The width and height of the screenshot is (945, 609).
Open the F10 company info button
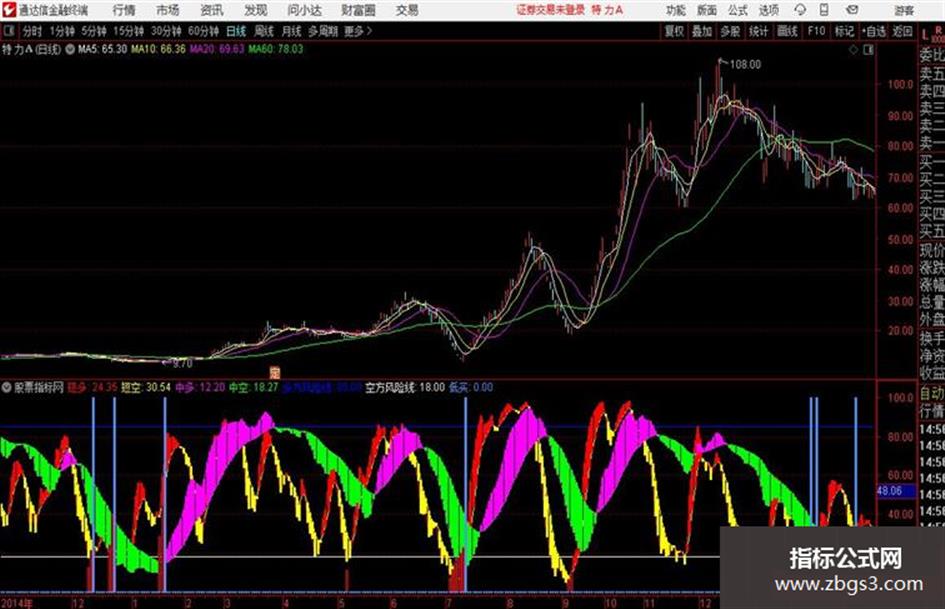pos(816,31)
